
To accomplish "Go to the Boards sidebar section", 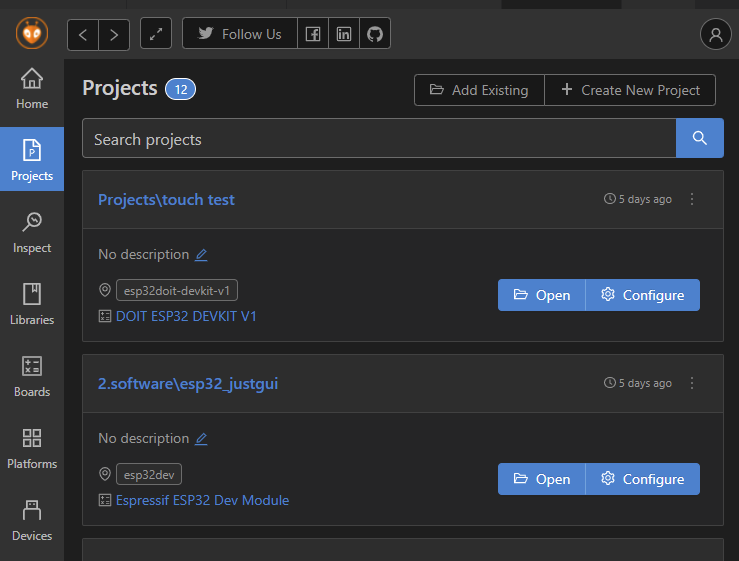I will [x=32, y=376].
